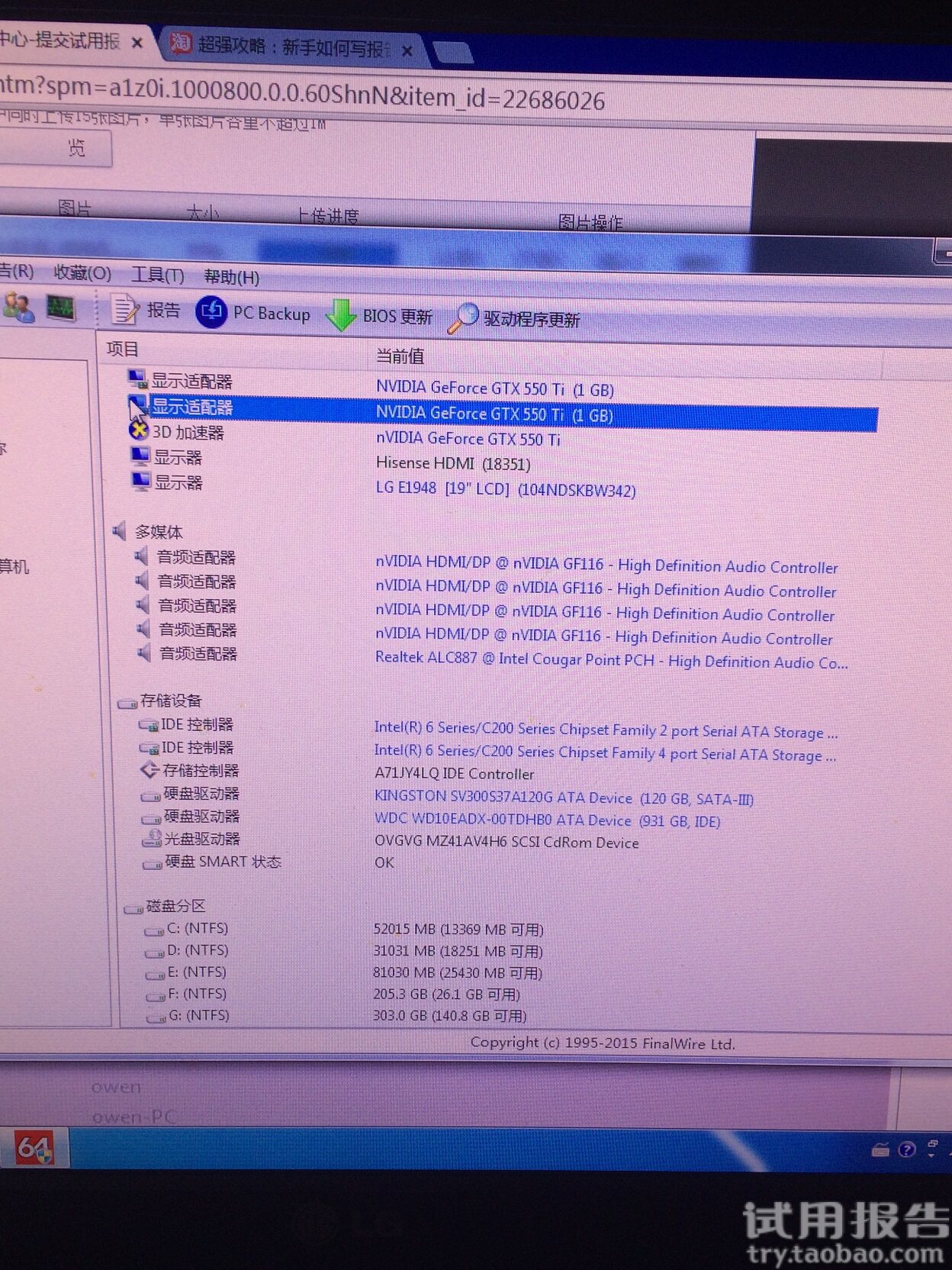Select the first 音频适配器 row

click(185, 556)
